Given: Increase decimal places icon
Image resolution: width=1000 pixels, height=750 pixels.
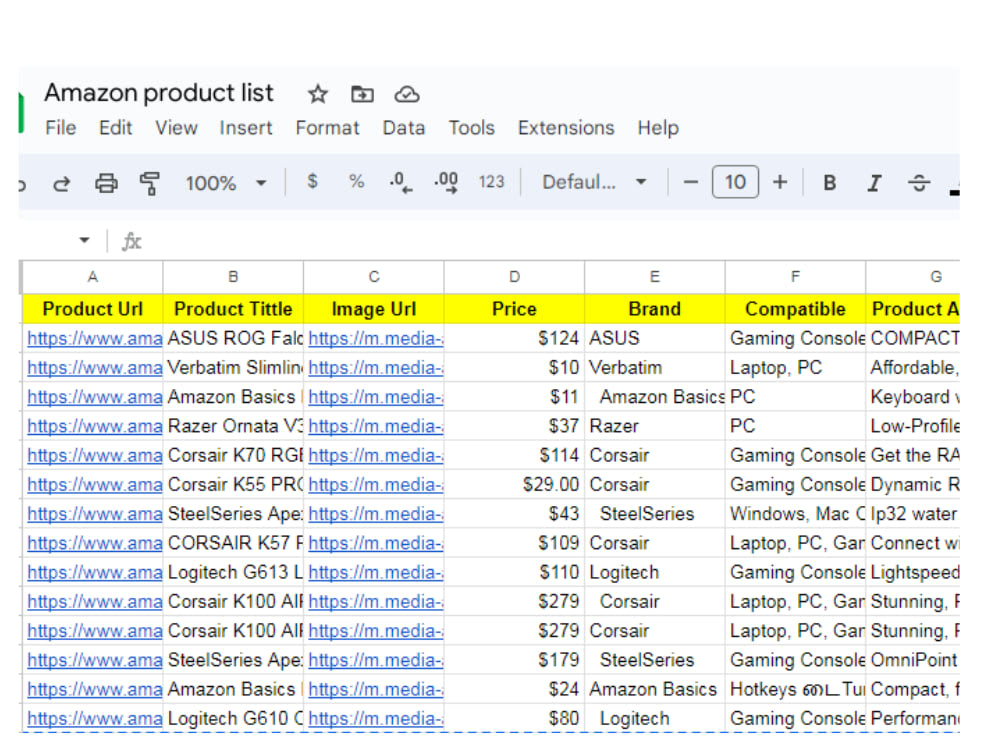Looking at the screenshot, I should coord(446,182).
